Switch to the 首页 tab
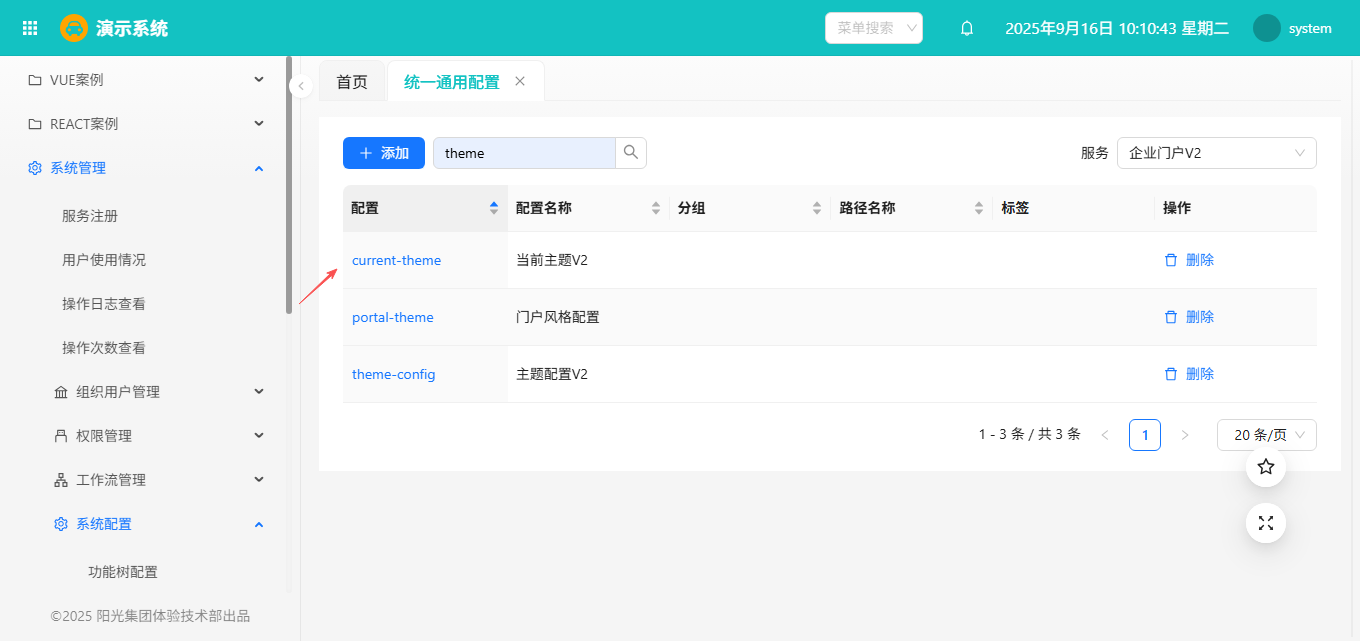1360x641 pixels. (352, 82)
